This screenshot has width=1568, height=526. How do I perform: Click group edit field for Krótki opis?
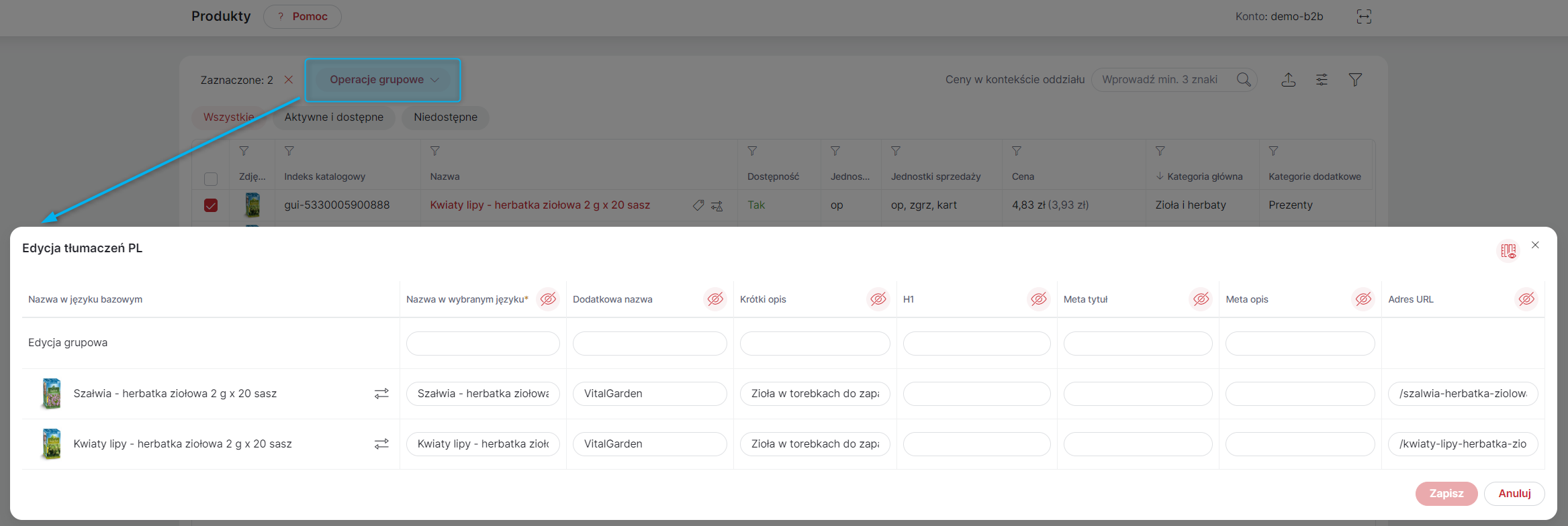[x=815, y=344]
